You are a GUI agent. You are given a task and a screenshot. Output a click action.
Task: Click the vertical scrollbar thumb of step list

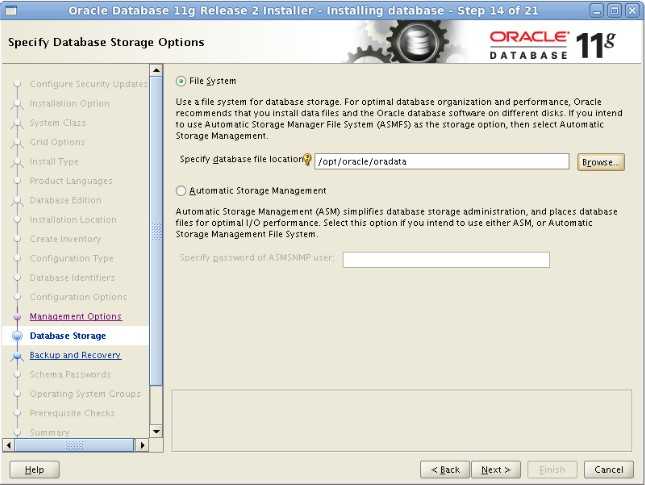point(156,231)
